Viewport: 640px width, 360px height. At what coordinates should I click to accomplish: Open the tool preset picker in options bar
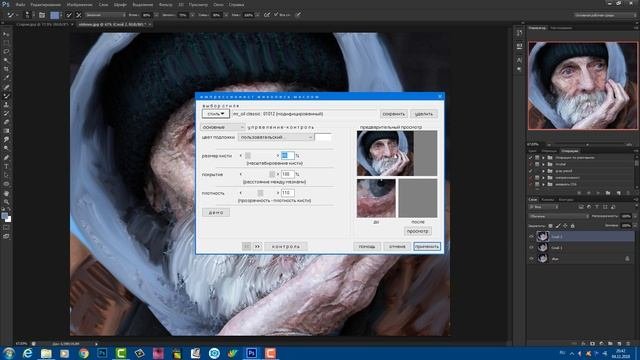12,15
